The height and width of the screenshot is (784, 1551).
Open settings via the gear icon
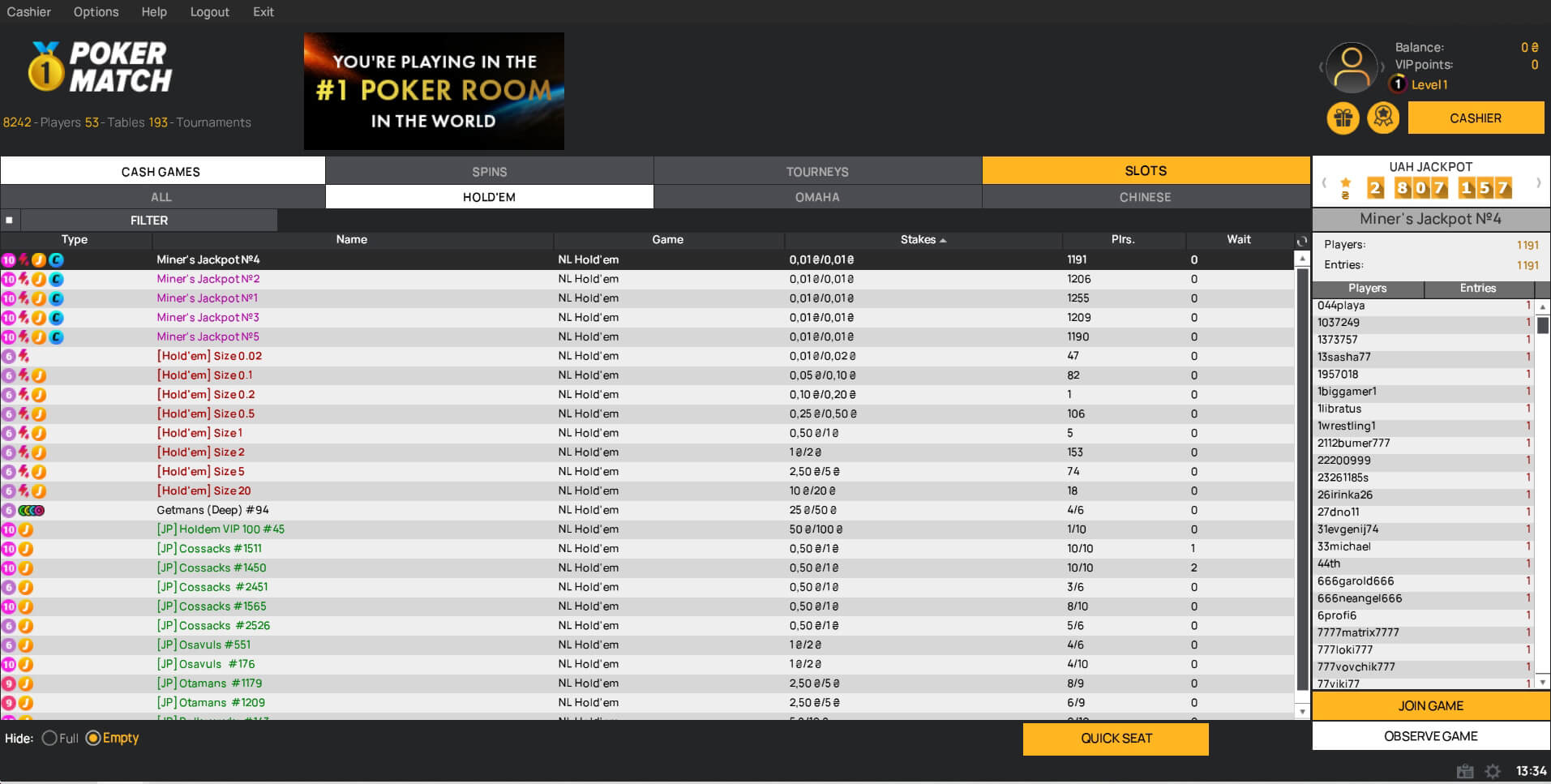(x=1493, y=772)
